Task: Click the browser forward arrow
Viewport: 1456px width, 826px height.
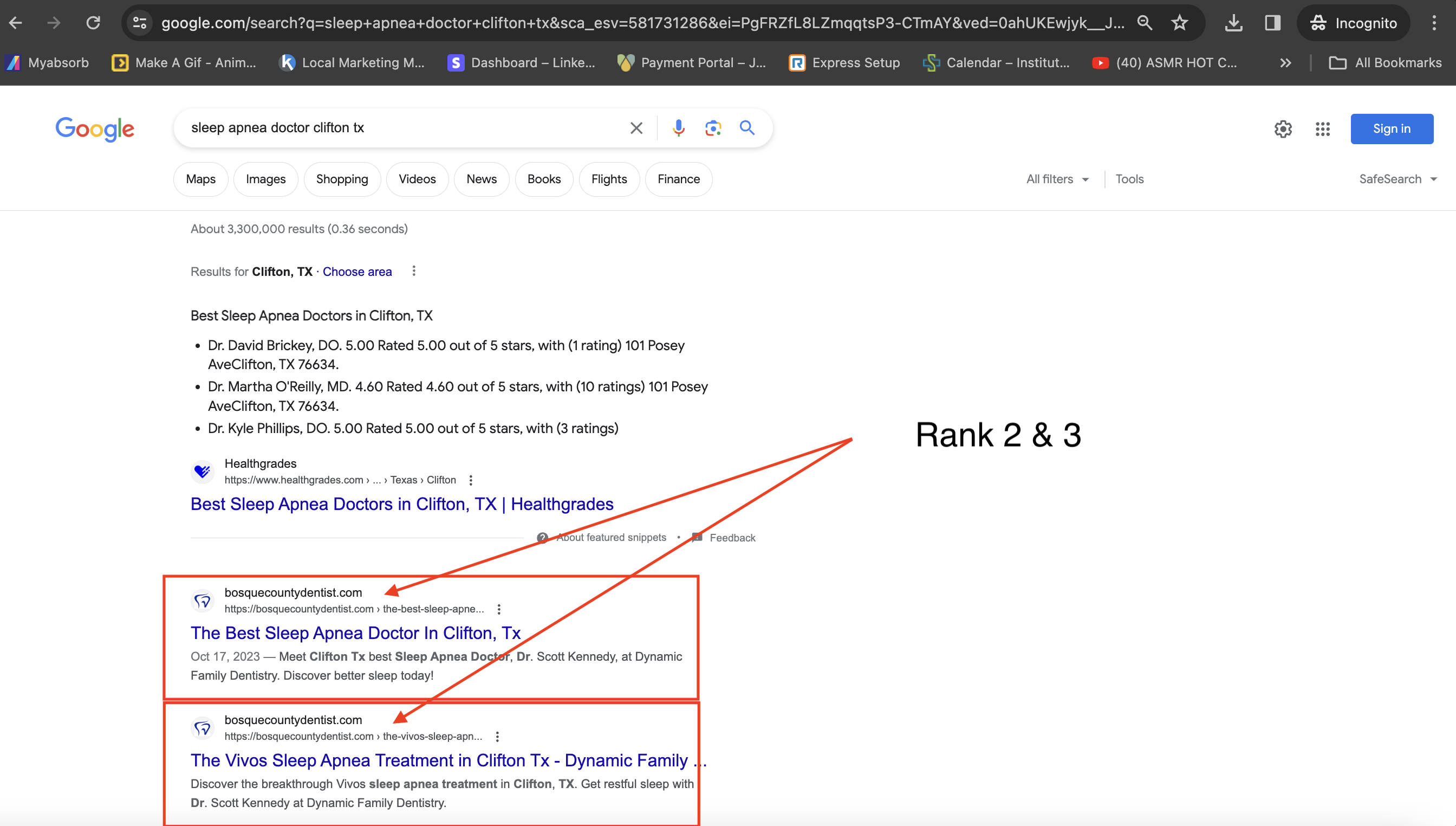Action: coord(54,23)
